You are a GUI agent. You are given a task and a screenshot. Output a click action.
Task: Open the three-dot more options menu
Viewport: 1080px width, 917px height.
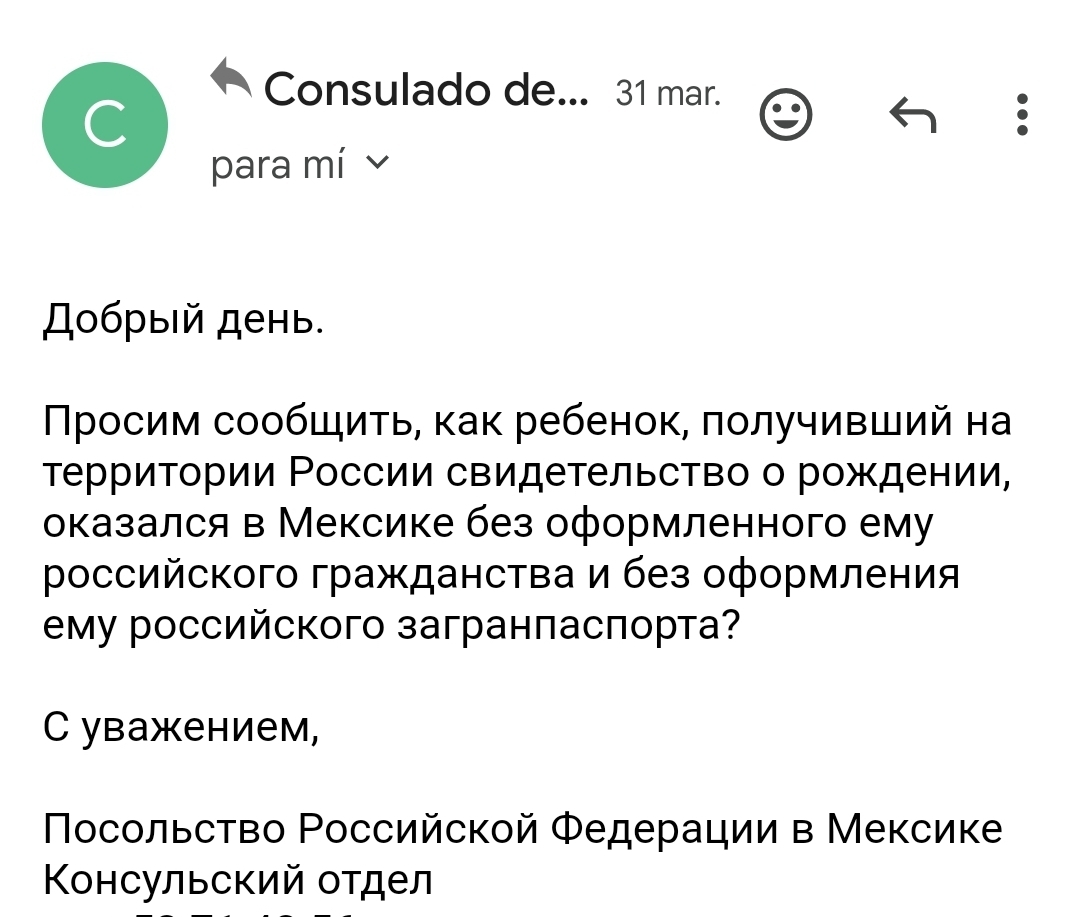pyautogui.click(x=1021, y=115)
